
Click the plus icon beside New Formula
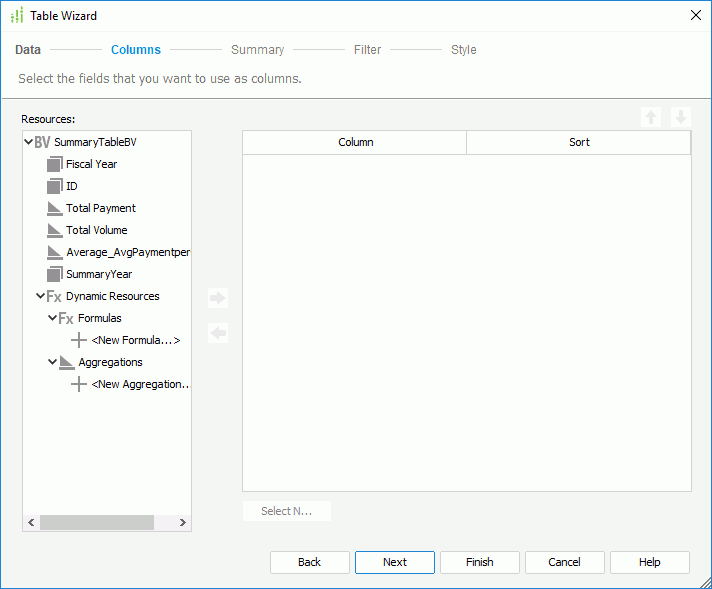pyautogui.click(x=79, y=340)
